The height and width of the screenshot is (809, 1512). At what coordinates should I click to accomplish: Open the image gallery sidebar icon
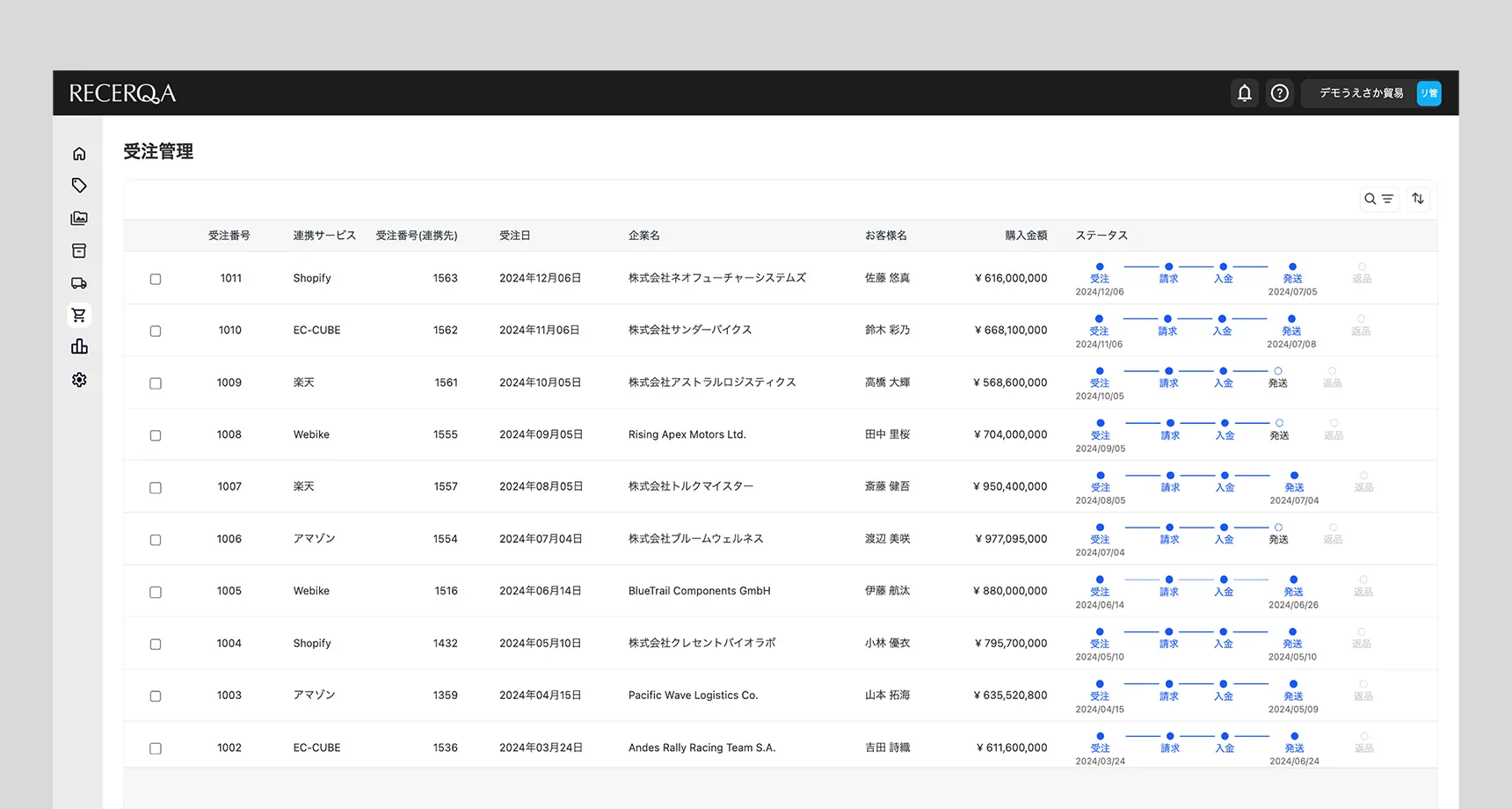tap(79, 218)
